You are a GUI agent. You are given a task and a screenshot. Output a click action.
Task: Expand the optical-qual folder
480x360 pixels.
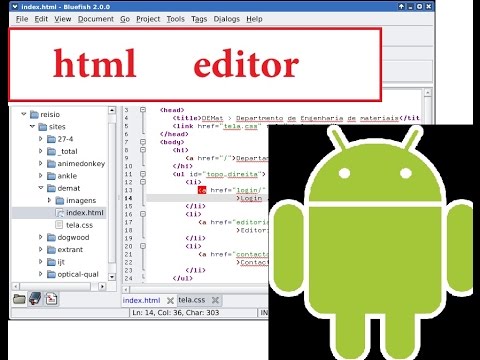41,274
